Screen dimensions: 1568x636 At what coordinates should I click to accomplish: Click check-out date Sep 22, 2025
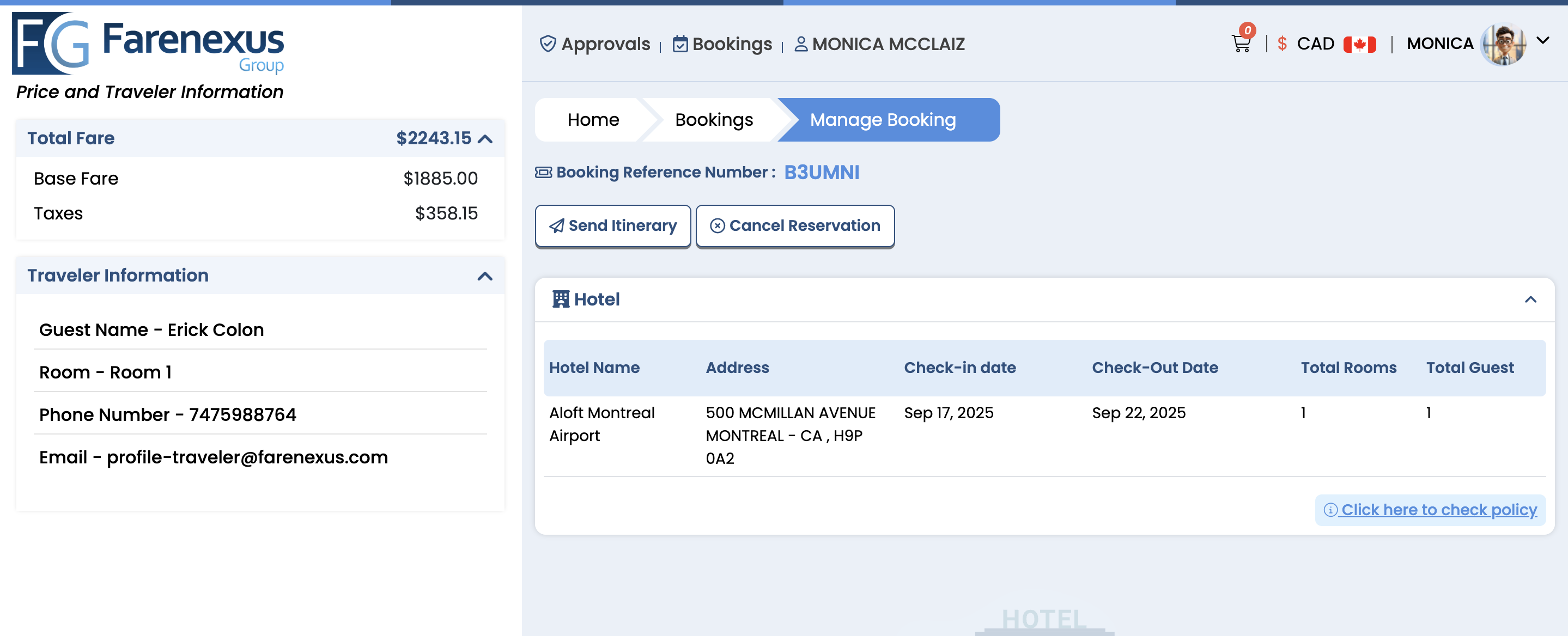(1138, 413)
